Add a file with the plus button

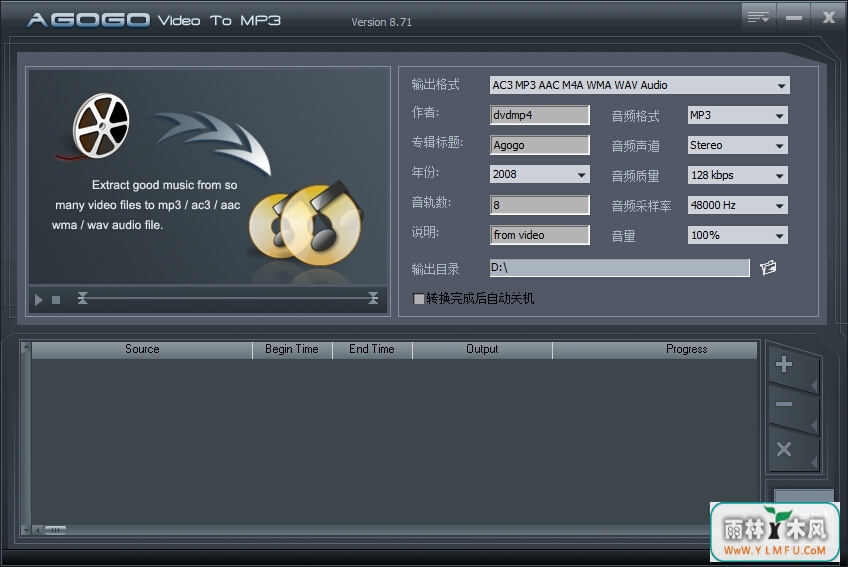(x=784, y=364)
